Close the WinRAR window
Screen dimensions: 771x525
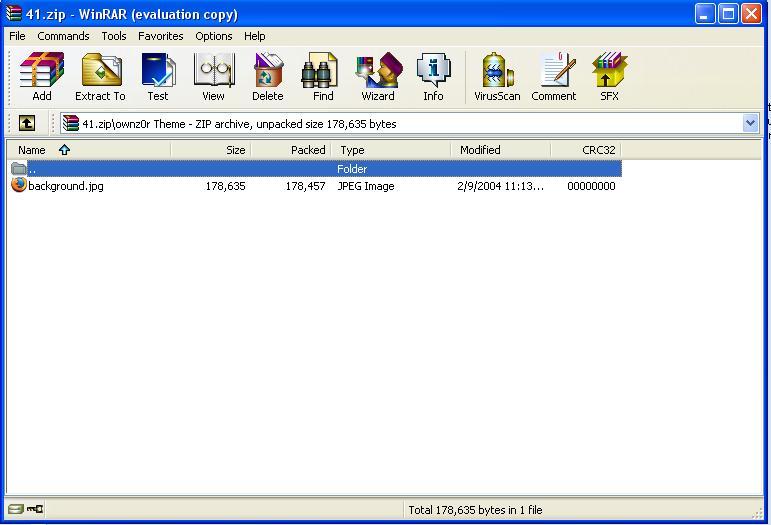(751, 14)
